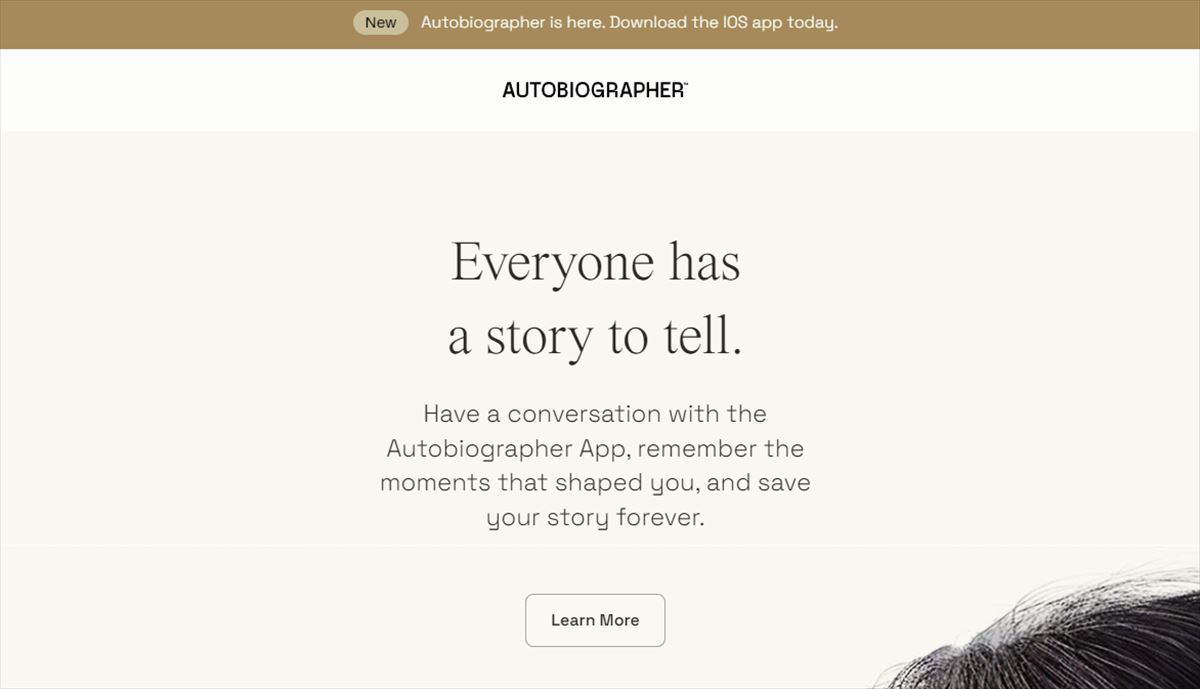Click the 'New' badge in banner

point(380,22)
